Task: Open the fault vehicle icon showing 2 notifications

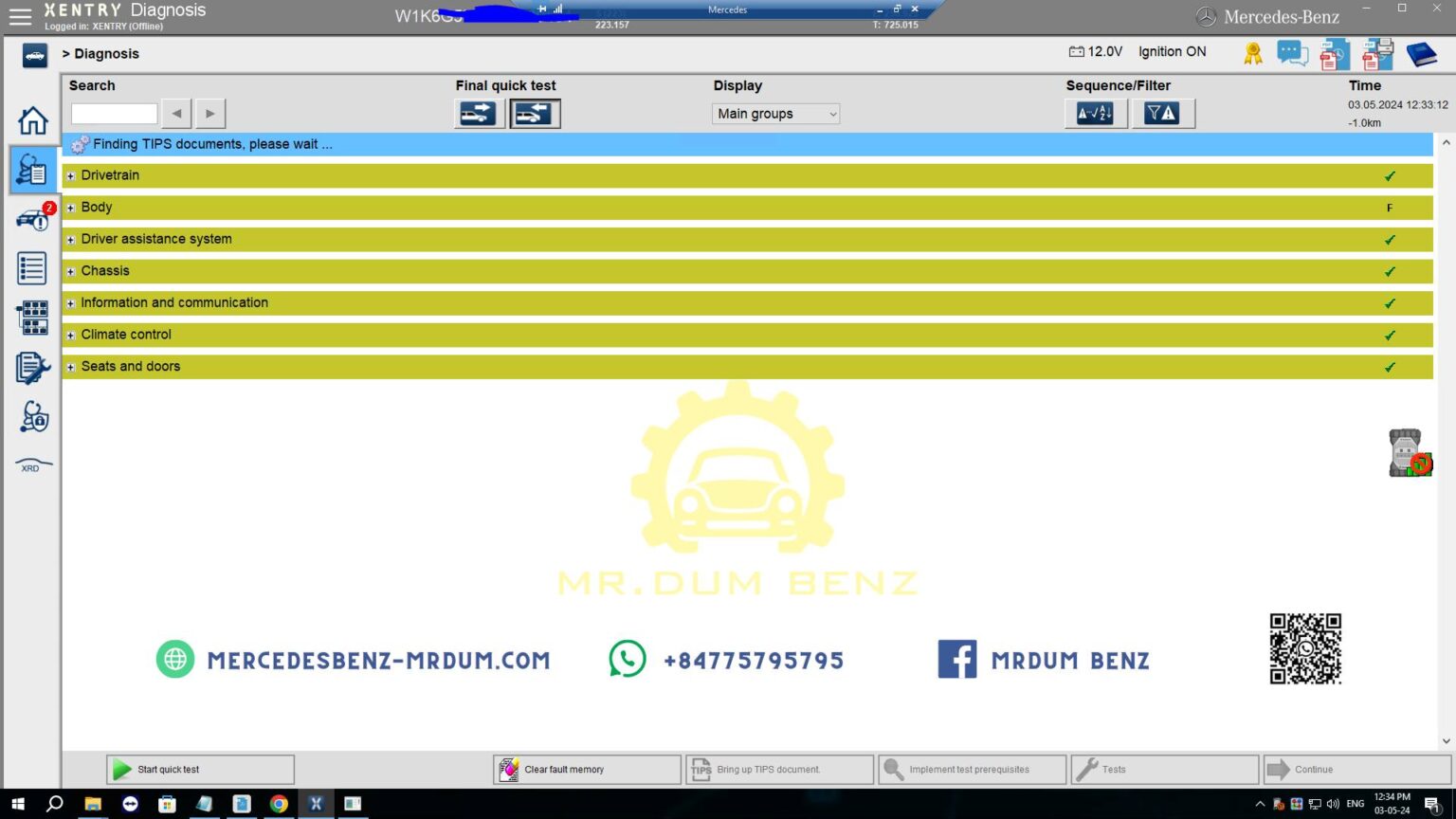Action: click(x=32, y=221)
